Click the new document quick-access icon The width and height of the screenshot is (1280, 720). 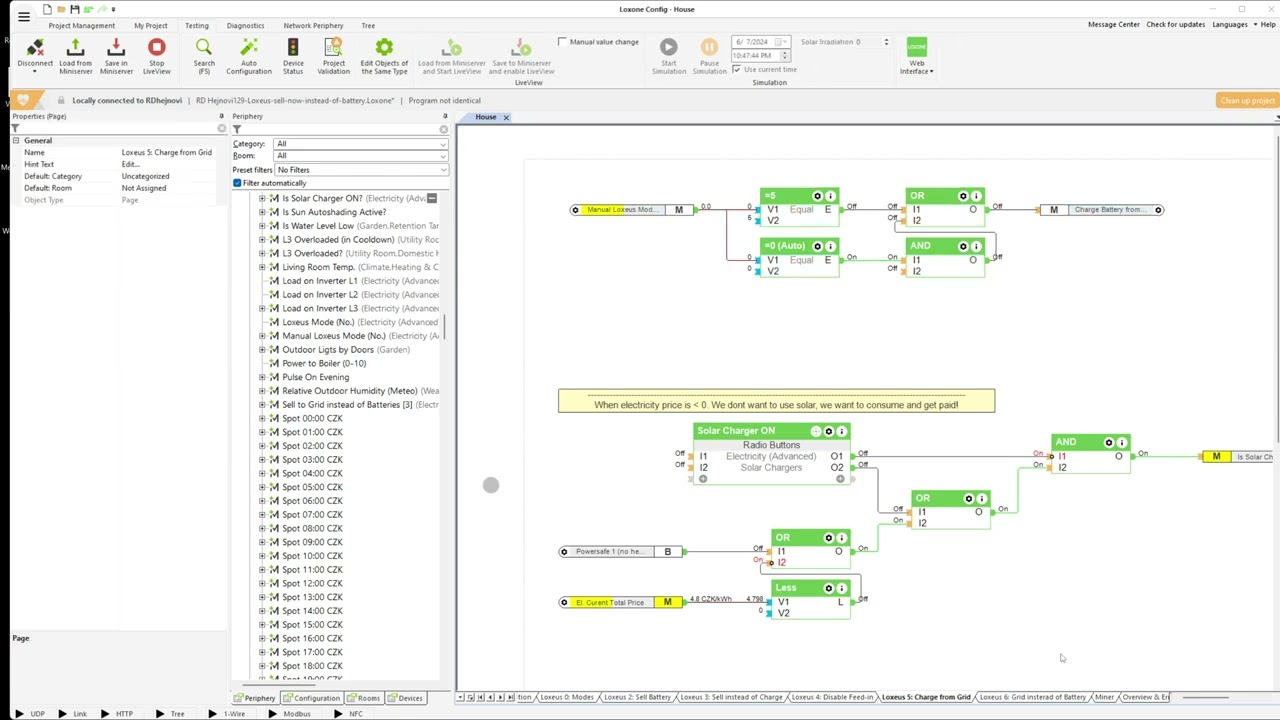point(47,9)
